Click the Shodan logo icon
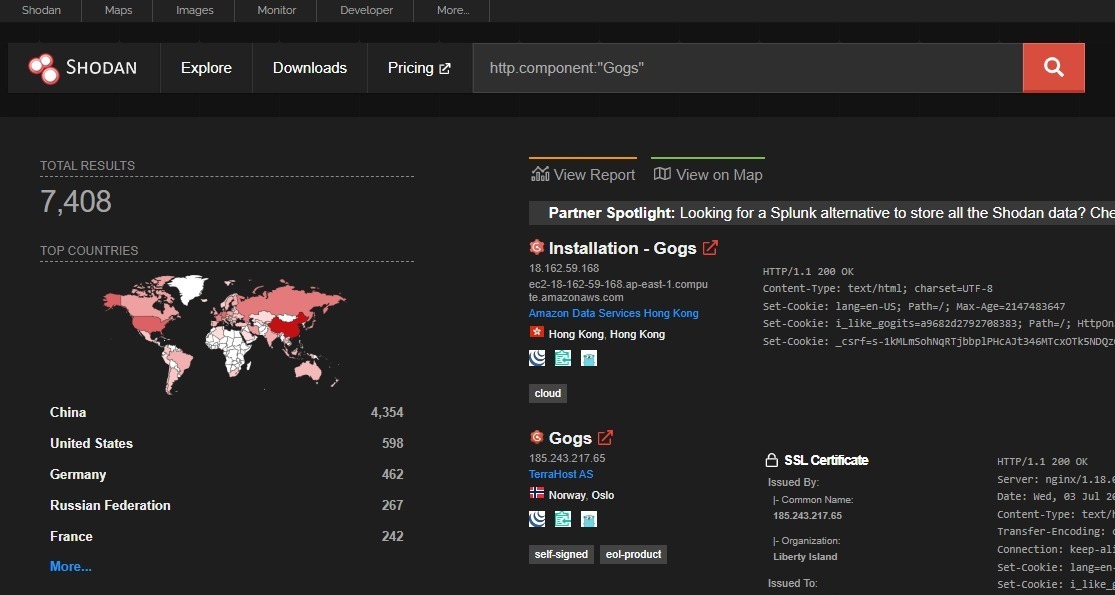 pos(43,68)
